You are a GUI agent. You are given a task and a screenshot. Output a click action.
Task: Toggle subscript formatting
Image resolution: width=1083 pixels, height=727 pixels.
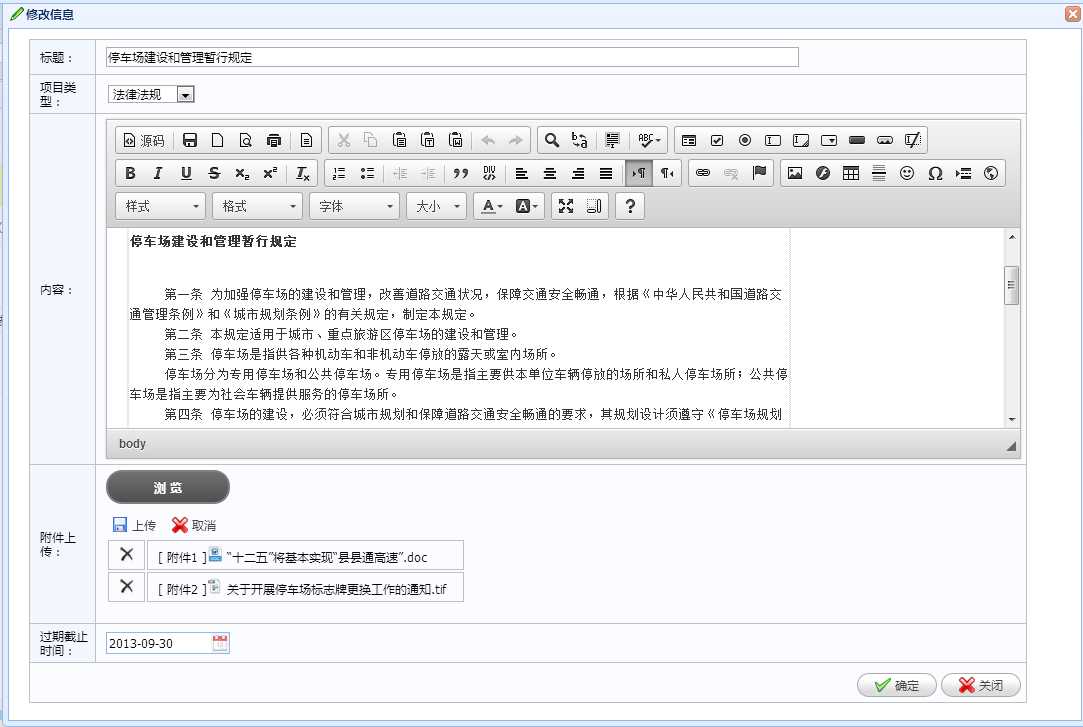[x=242, y=173]
